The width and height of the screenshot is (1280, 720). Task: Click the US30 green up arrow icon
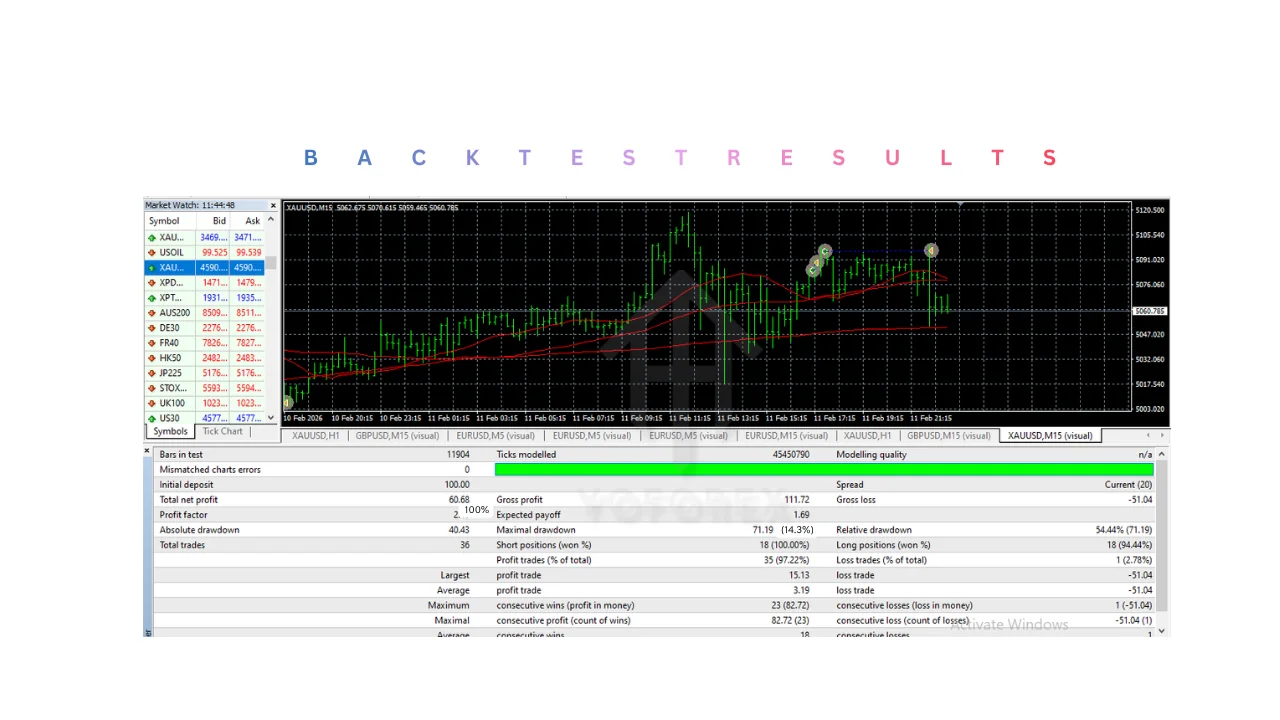pos(152,418)
